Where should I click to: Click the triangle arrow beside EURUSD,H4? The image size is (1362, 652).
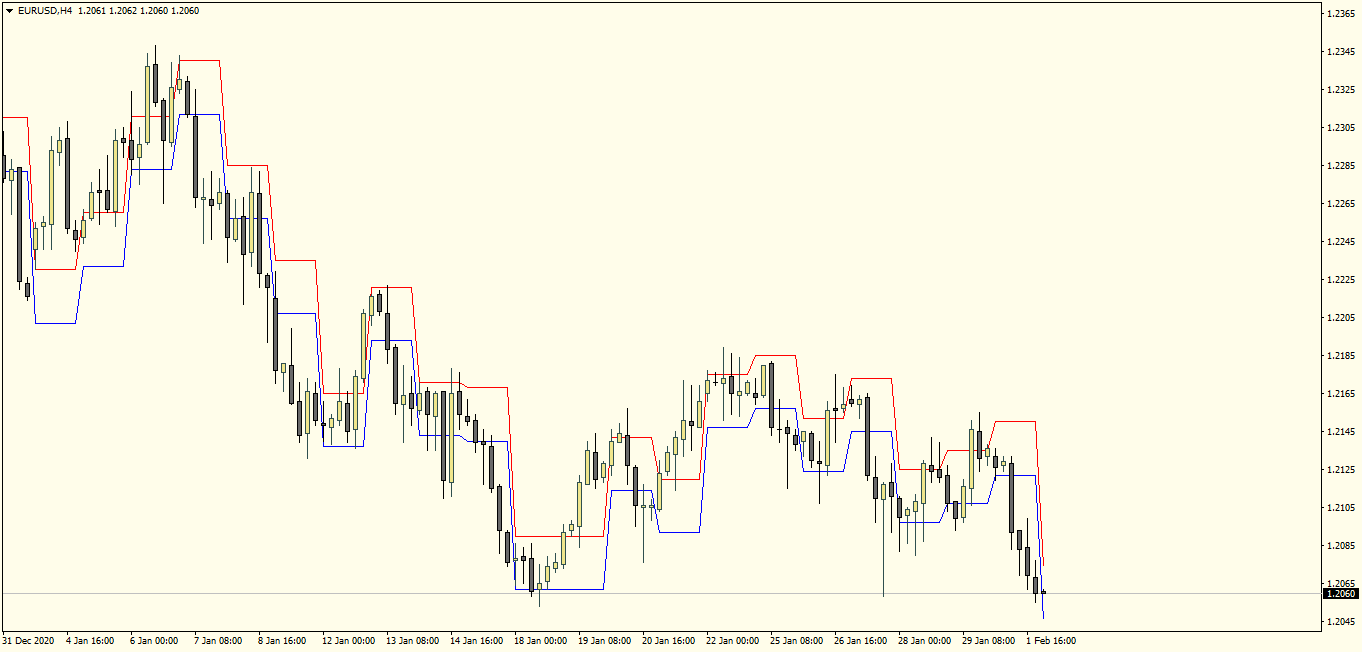pyautogui.click(x=9, y=11)
